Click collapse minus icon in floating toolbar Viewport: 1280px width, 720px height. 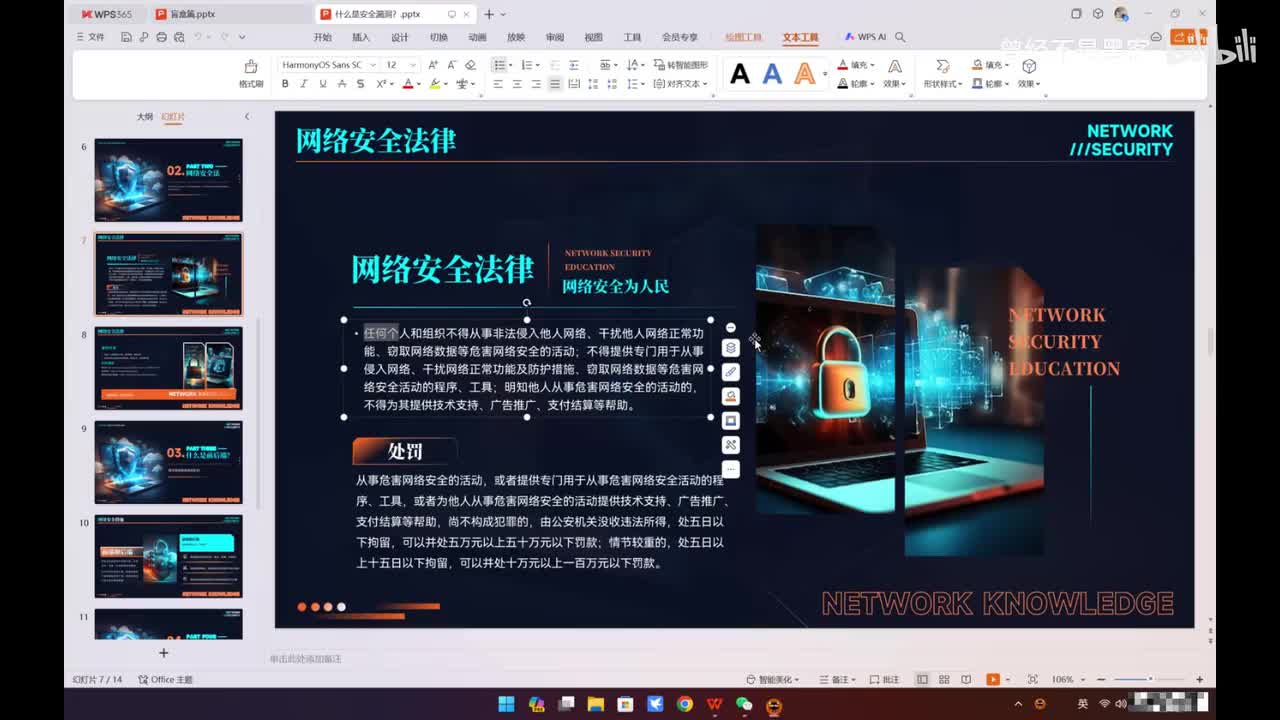[x=731, y=328]
